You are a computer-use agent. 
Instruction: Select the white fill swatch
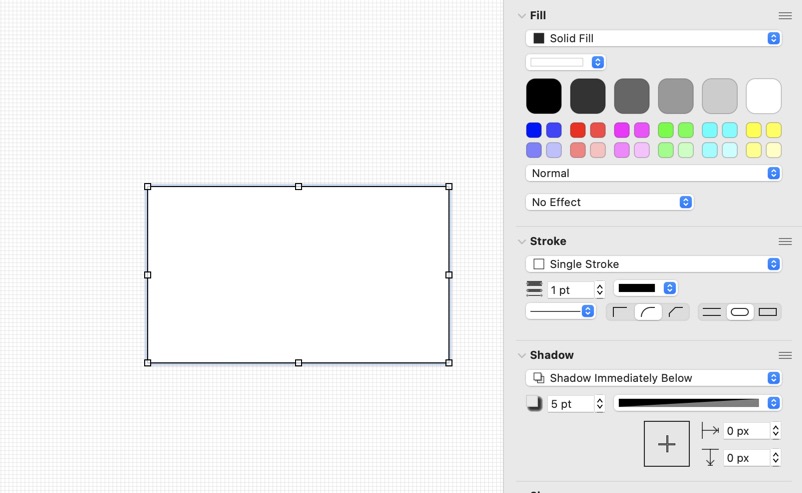pyautogui.click(x=764, y=96)
